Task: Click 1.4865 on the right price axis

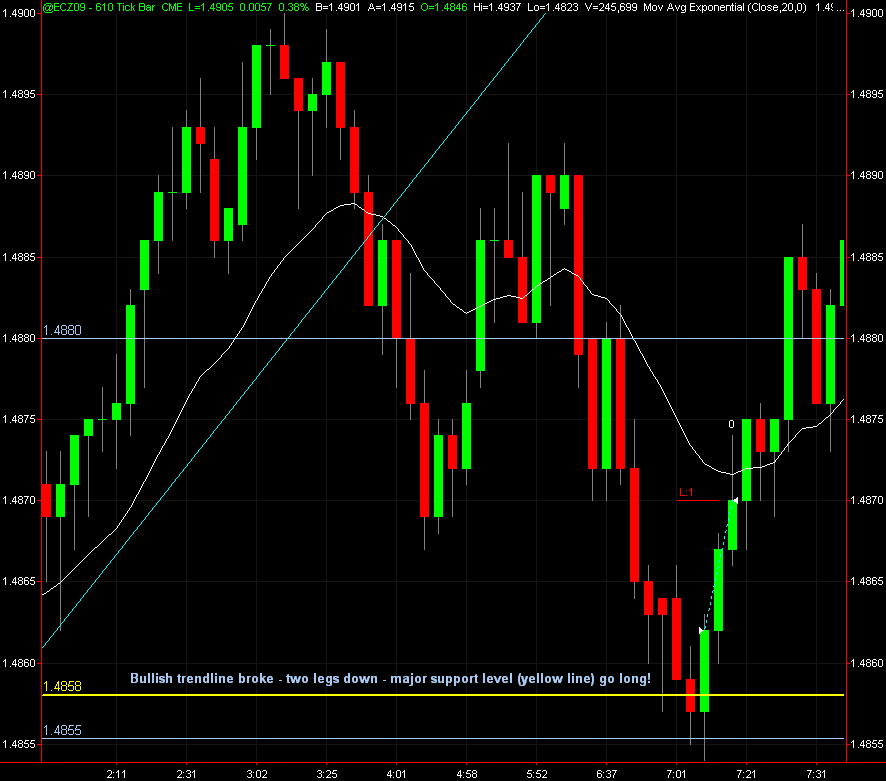Action: pyautogui.click(x=867, y=582)
